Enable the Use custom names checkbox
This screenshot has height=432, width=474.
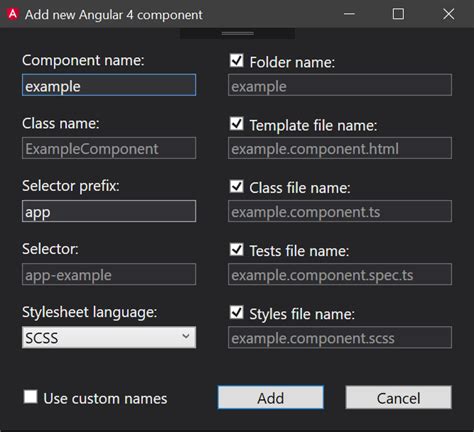30,397
